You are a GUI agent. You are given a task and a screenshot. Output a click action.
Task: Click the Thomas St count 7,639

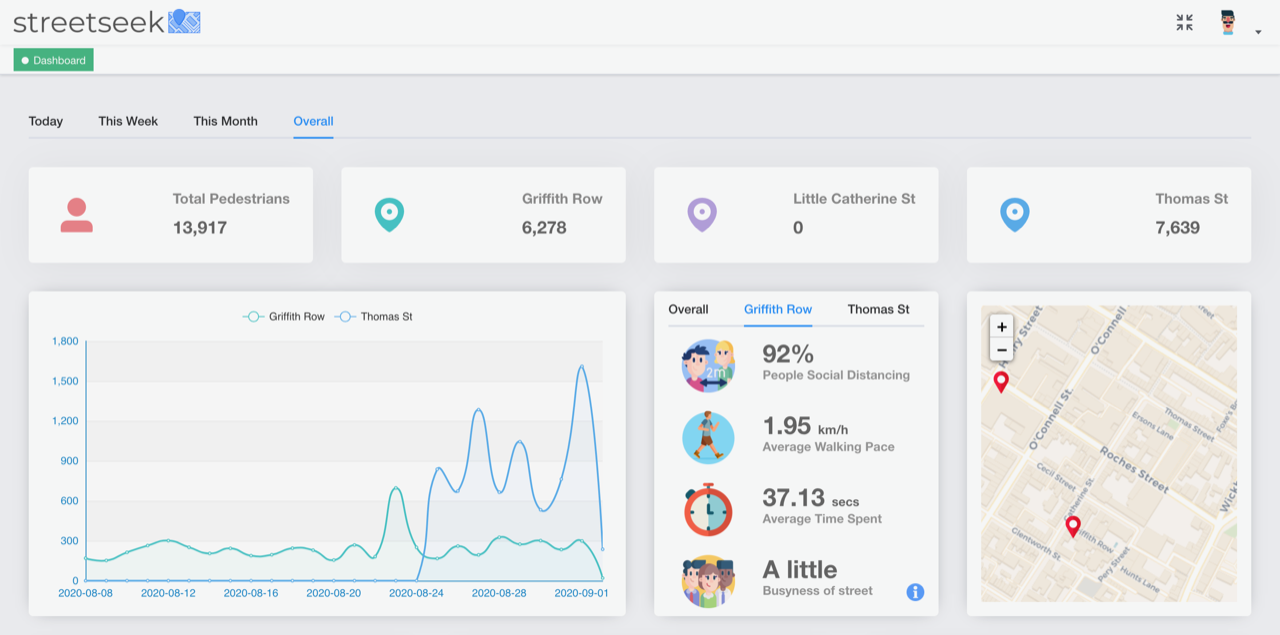click(x=1177, y=227)
